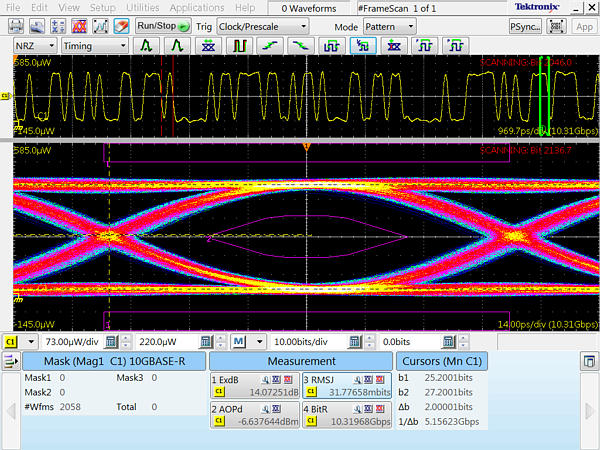Click stepper beside the 10.00bits/div field
This screenshot has height=450, width=600.
pyautogui.click(x=369, y=342)
